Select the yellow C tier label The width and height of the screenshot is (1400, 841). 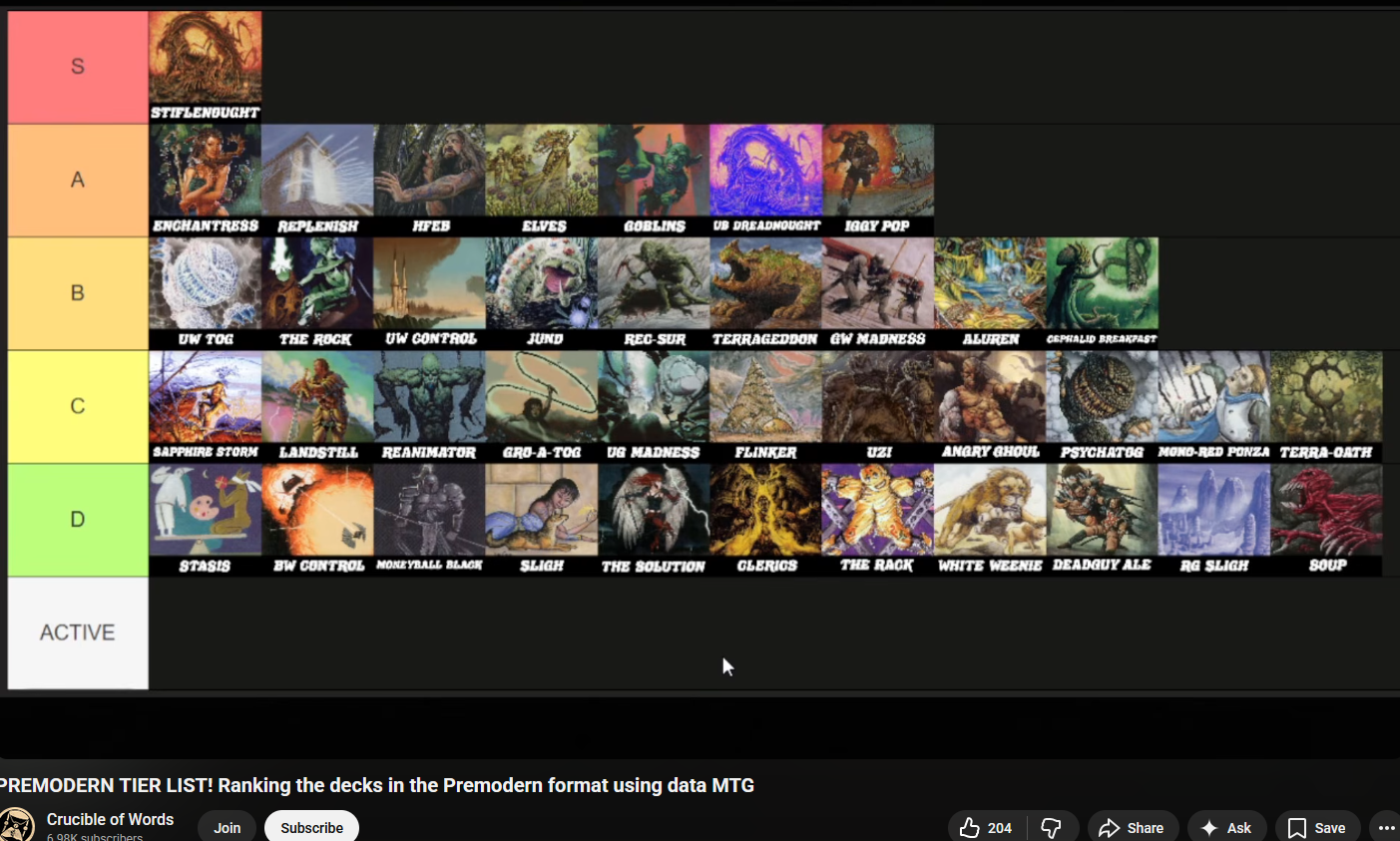tap(78, 407)
